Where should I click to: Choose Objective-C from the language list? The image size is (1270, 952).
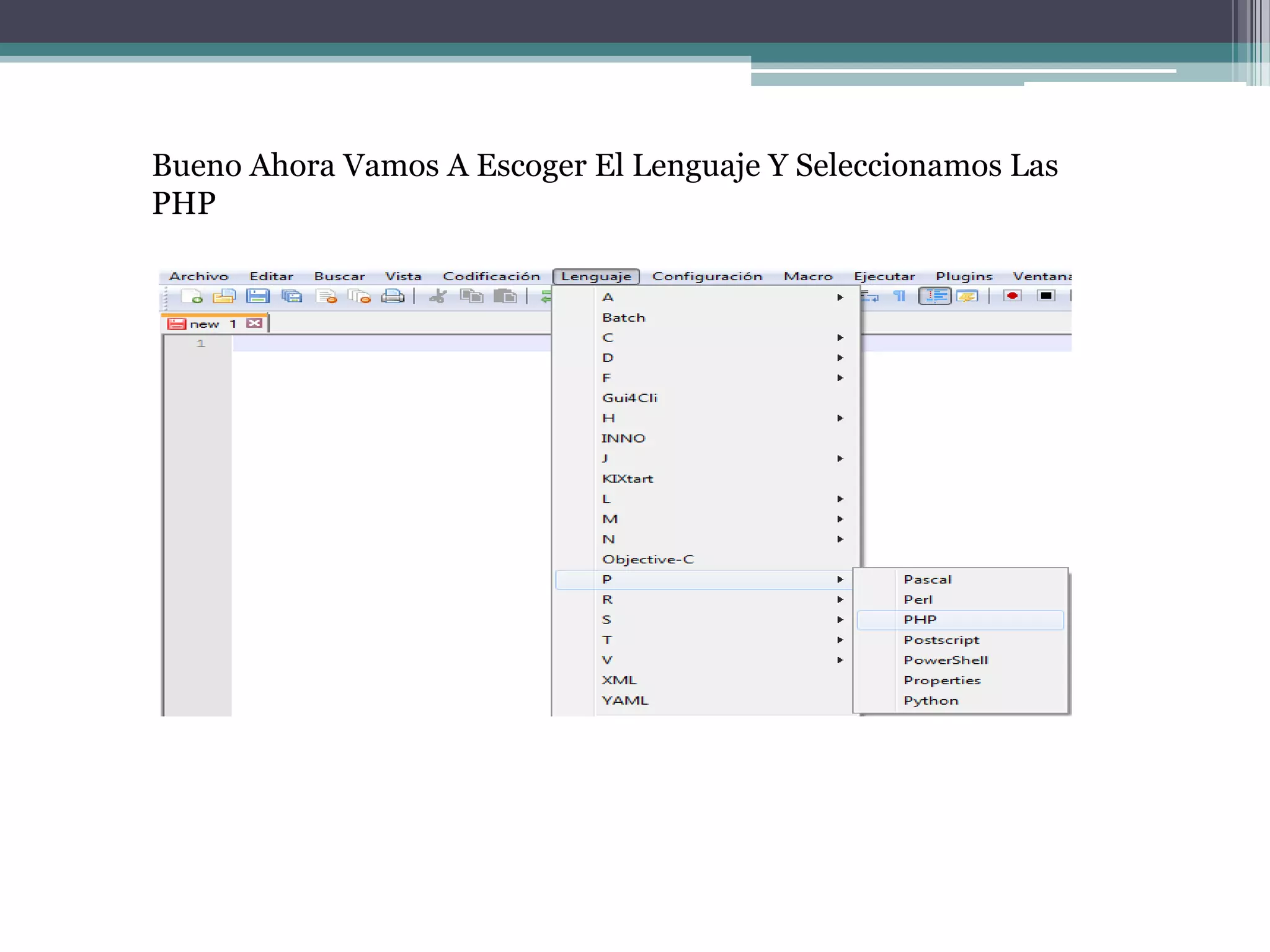tap(705, 559)
